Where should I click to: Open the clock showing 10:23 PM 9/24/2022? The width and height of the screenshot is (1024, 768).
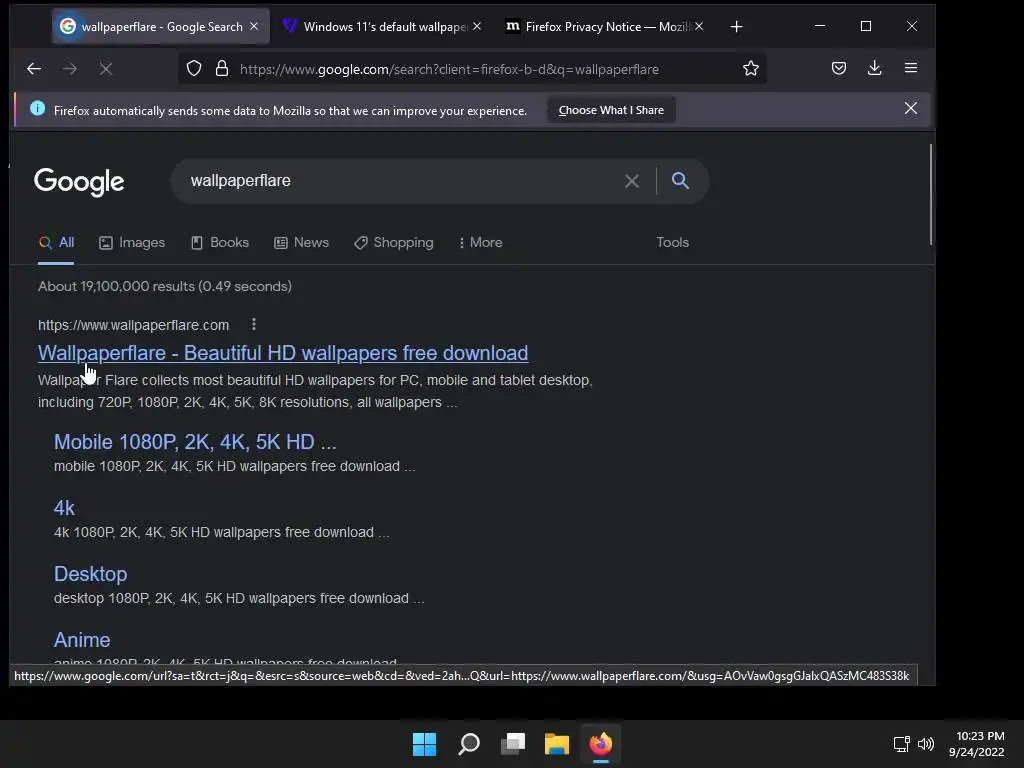(977, 744)
